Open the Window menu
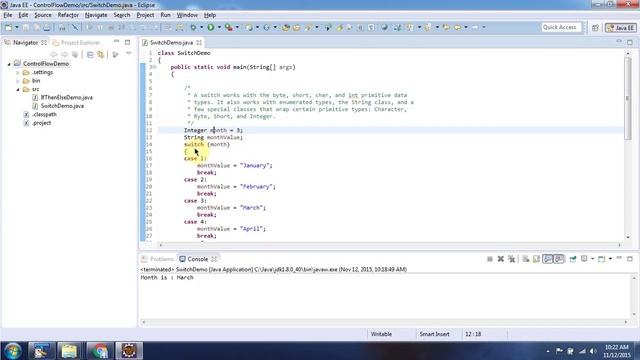Viewport: 640px width, 360px height. 187,15
